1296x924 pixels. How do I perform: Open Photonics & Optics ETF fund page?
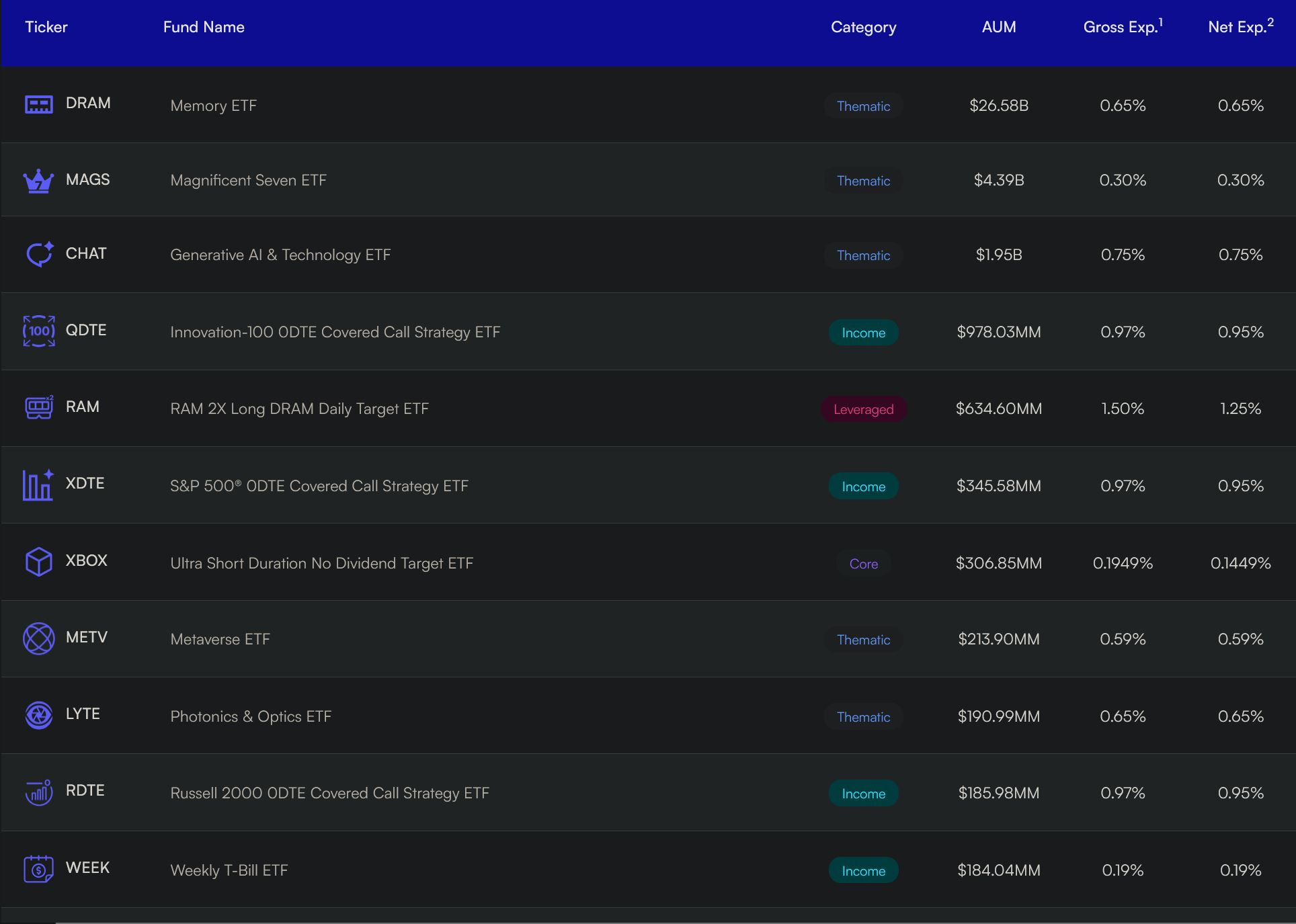(251, 716)
